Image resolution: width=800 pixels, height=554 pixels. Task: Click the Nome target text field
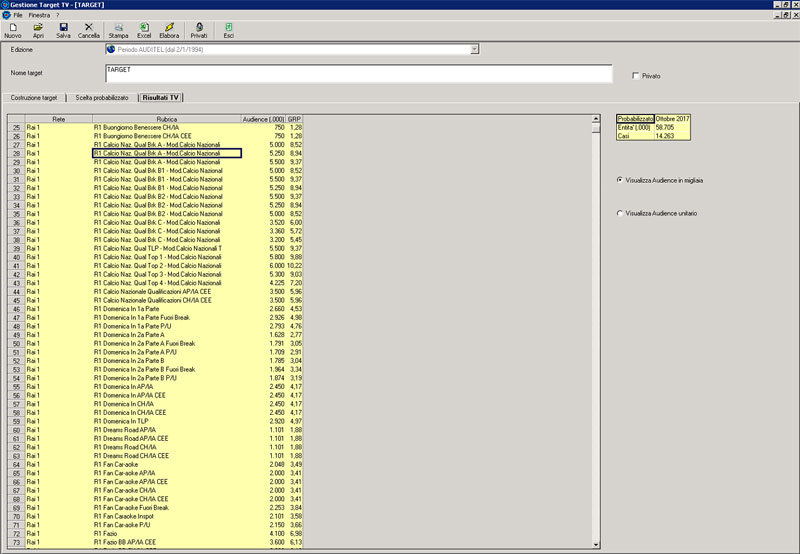(x=357, y=74)
